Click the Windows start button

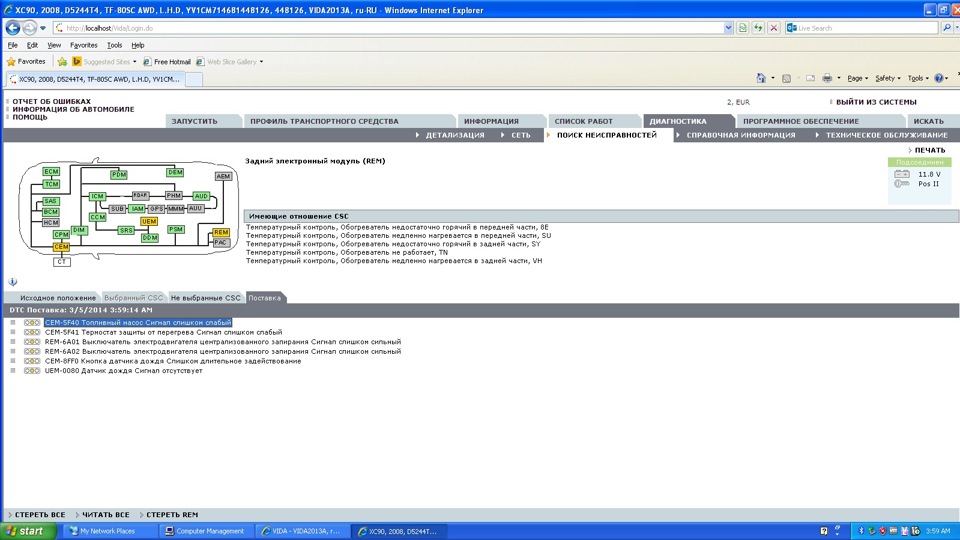pos(29,531)
